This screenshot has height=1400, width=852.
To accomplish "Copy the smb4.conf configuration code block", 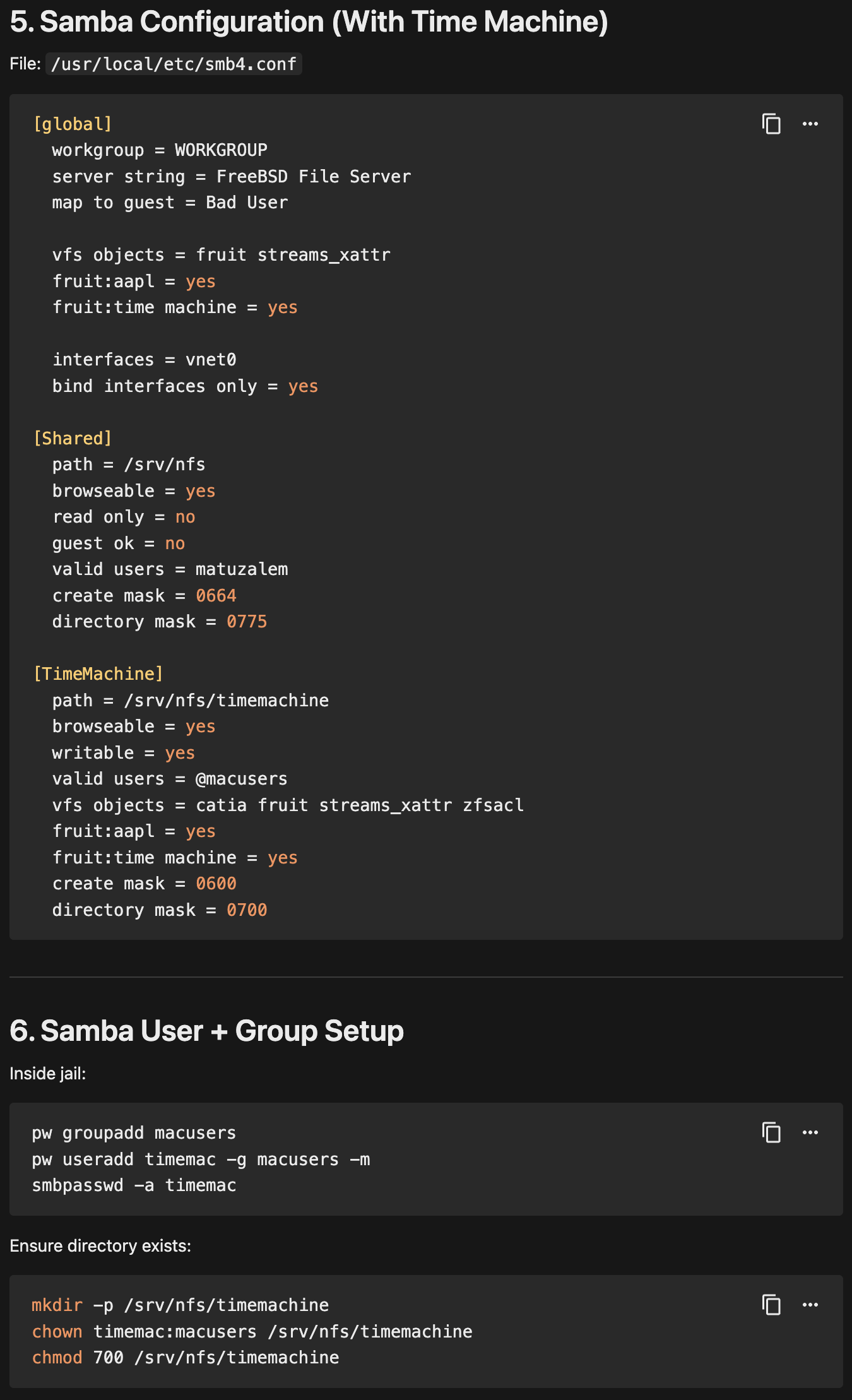I will click(771, 124).
